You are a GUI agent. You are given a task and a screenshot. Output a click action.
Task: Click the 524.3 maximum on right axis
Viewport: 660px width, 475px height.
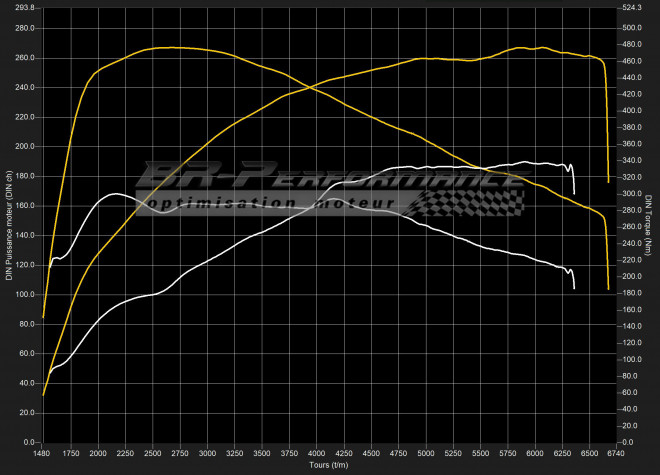630,8
